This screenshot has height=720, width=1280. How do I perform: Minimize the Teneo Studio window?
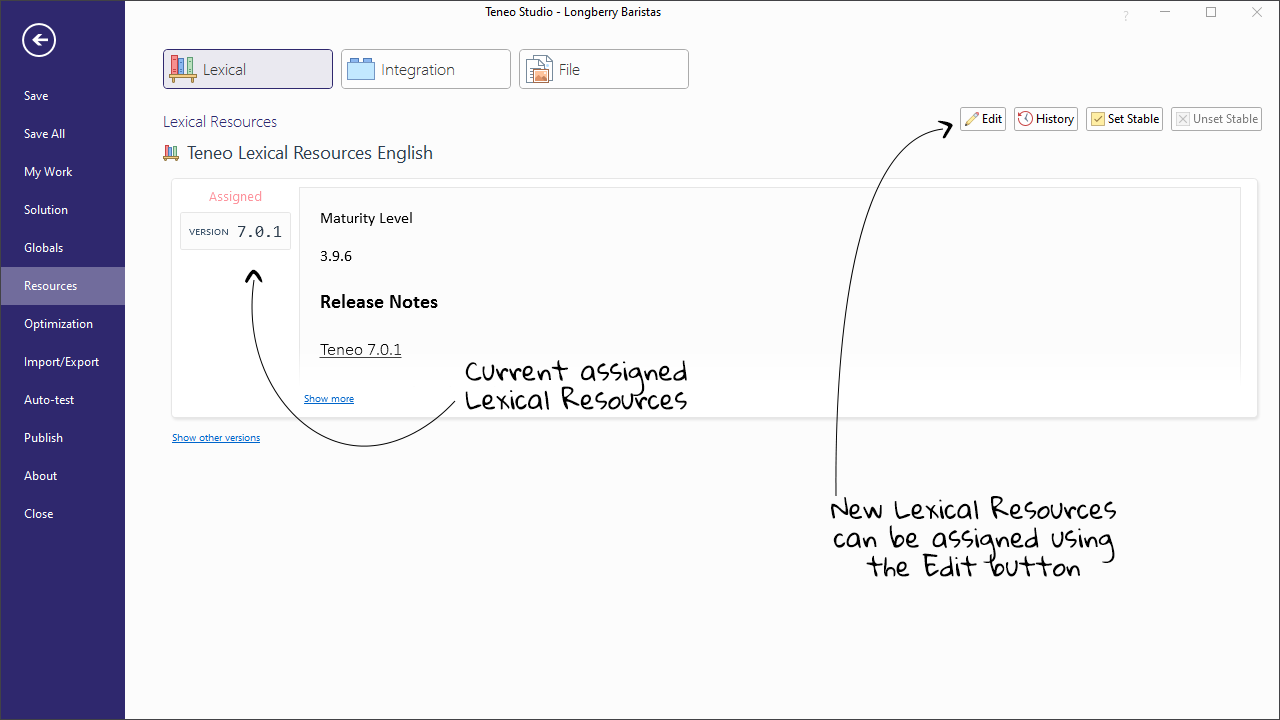(x=1166, y=13)
